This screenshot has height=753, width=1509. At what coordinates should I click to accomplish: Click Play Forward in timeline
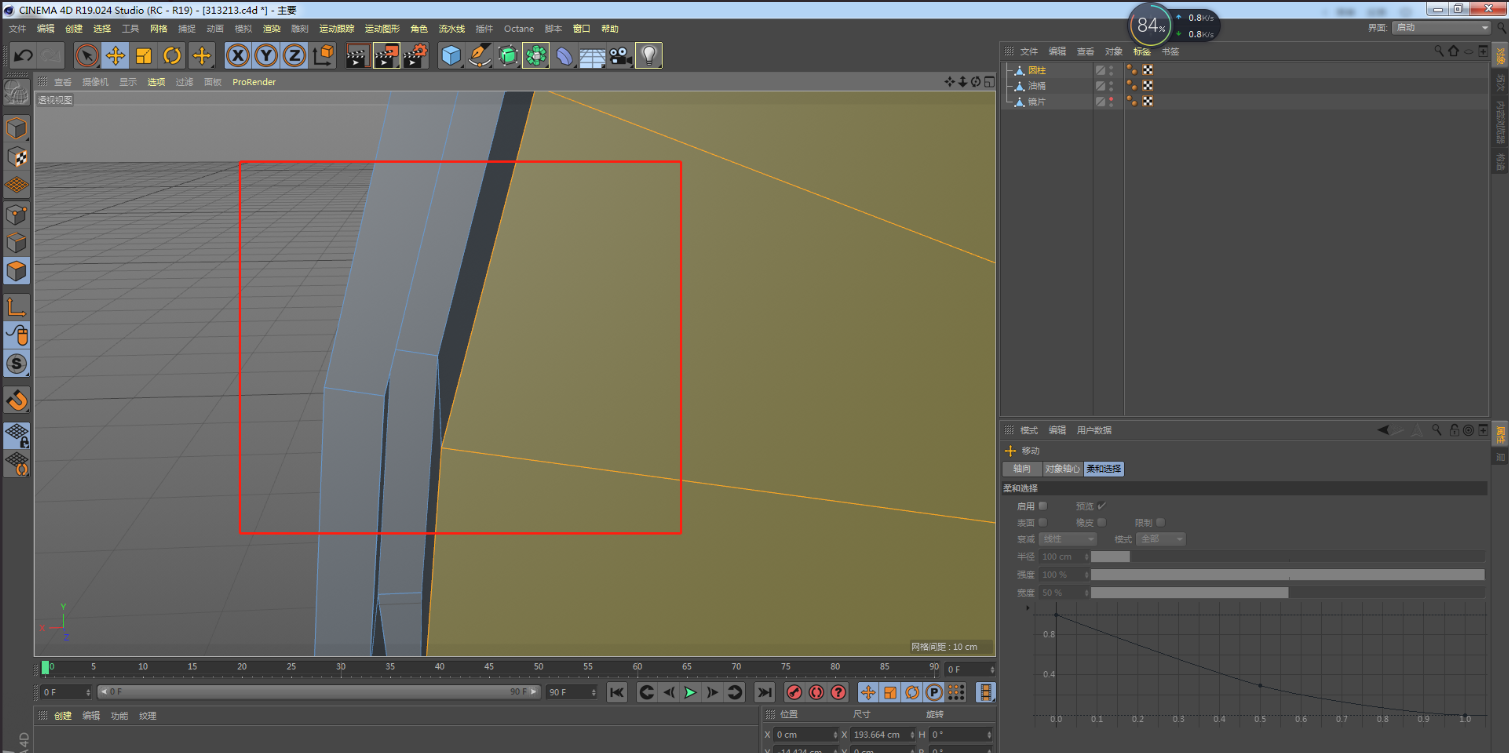690,692
